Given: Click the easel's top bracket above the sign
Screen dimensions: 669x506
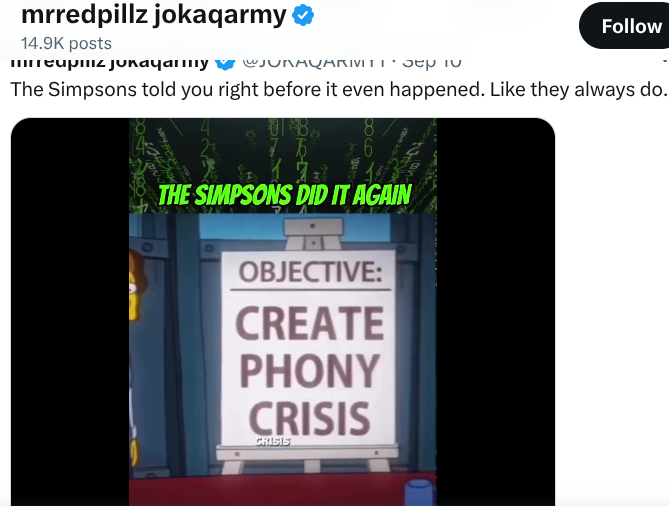Looking at the screenshot, I should tap(314, 234).
